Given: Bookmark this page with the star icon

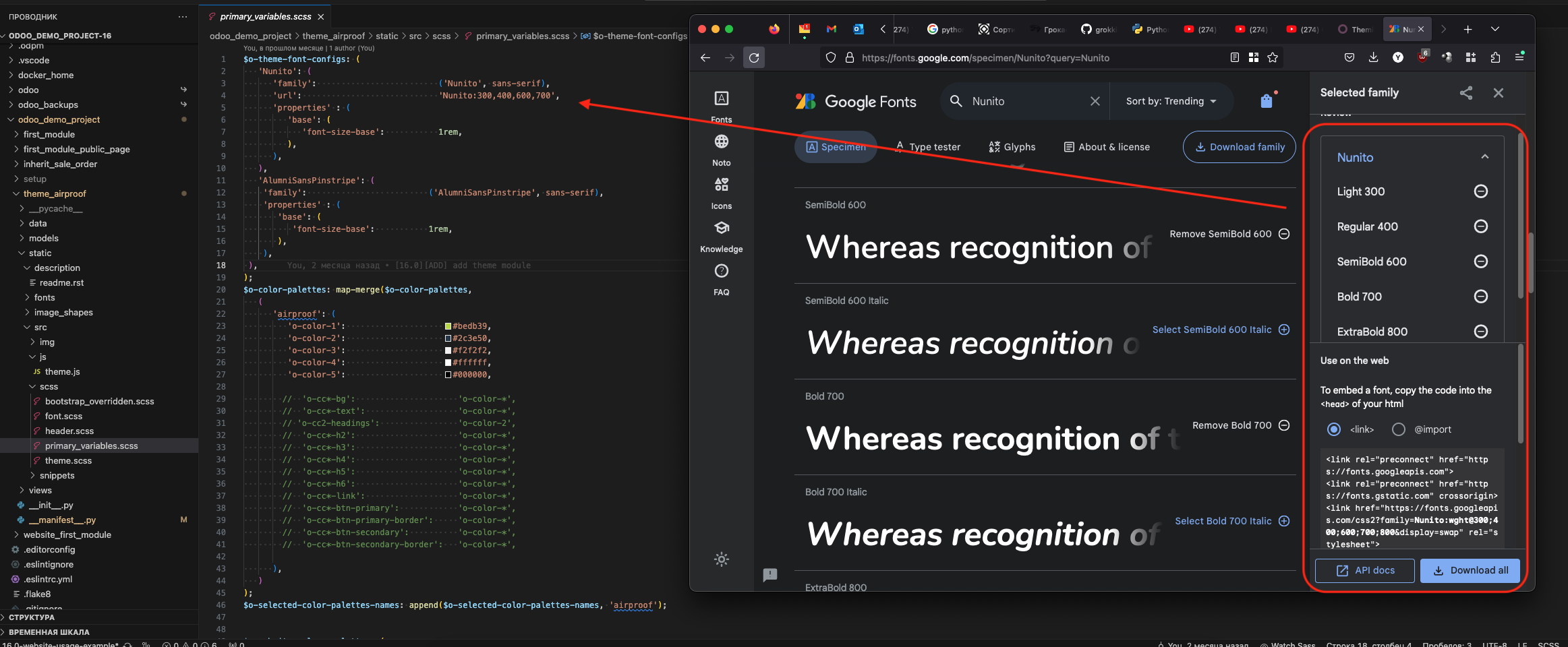Looking at the screenshot, I should [1273, 58].
